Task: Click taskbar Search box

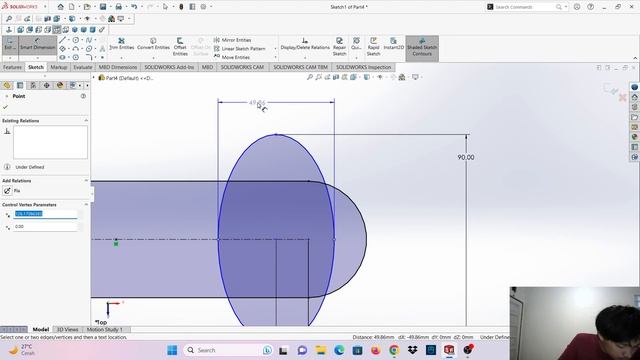Action: 227,350
